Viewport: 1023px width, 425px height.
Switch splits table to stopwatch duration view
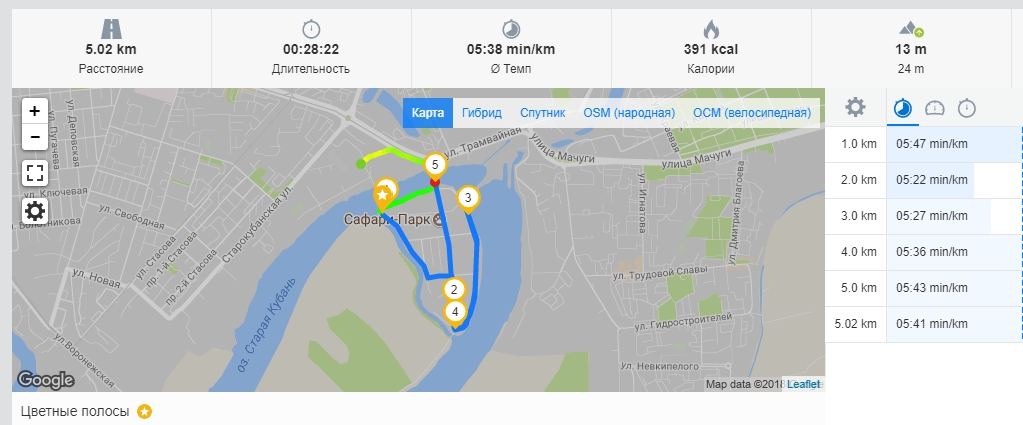point(967,108)
